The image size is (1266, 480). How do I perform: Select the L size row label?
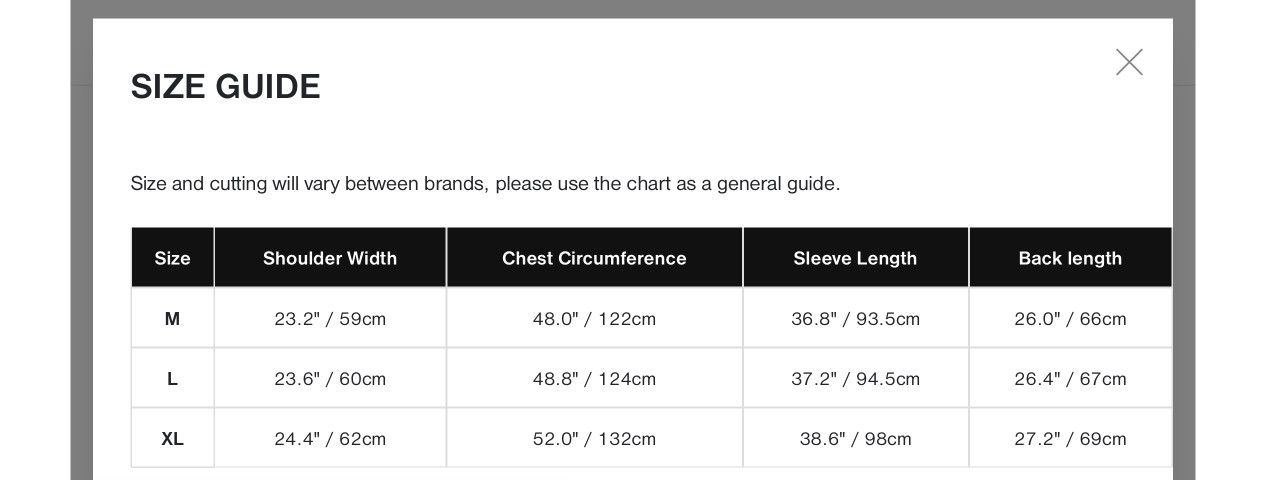point(172,378)
